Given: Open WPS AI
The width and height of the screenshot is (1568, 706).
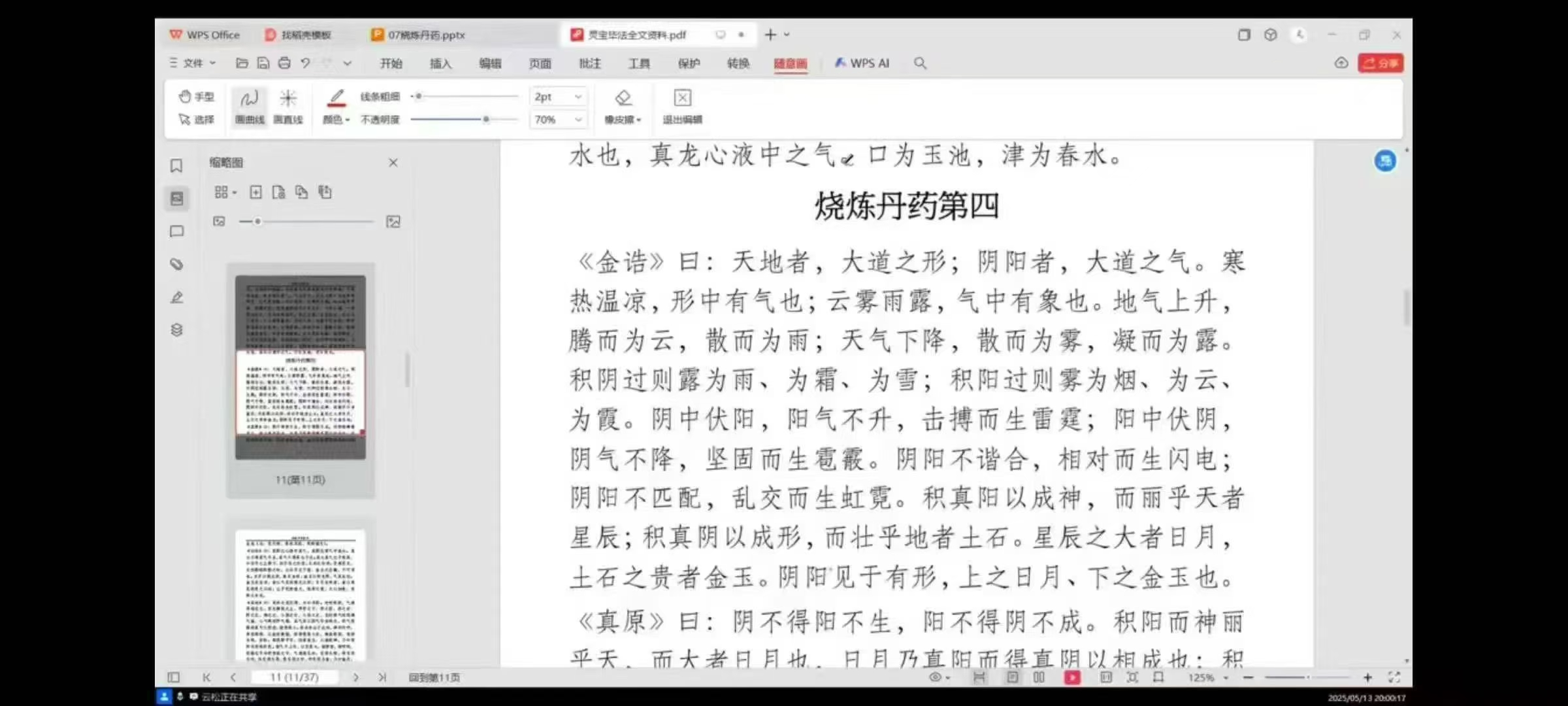Looking at the screenshot, I should point(862,63).
